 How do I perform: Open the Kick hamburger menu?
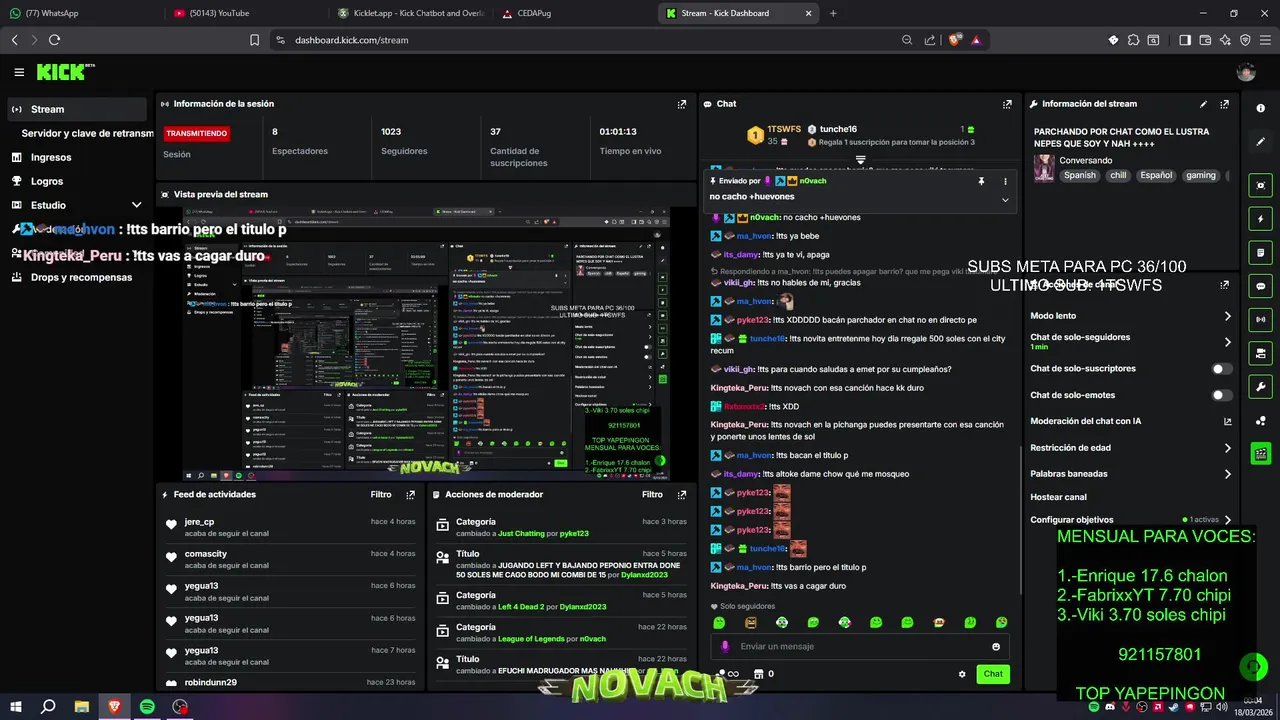19,72
